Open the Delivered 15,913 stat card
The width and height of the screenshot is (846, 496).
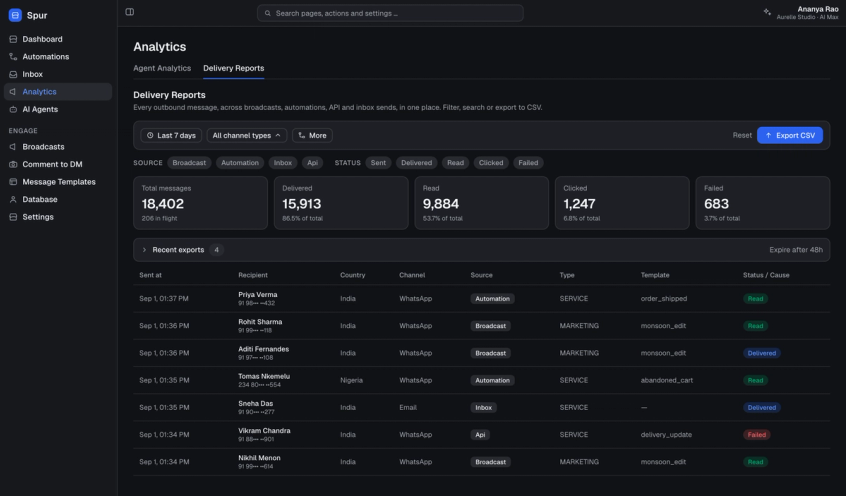[341, 203]
